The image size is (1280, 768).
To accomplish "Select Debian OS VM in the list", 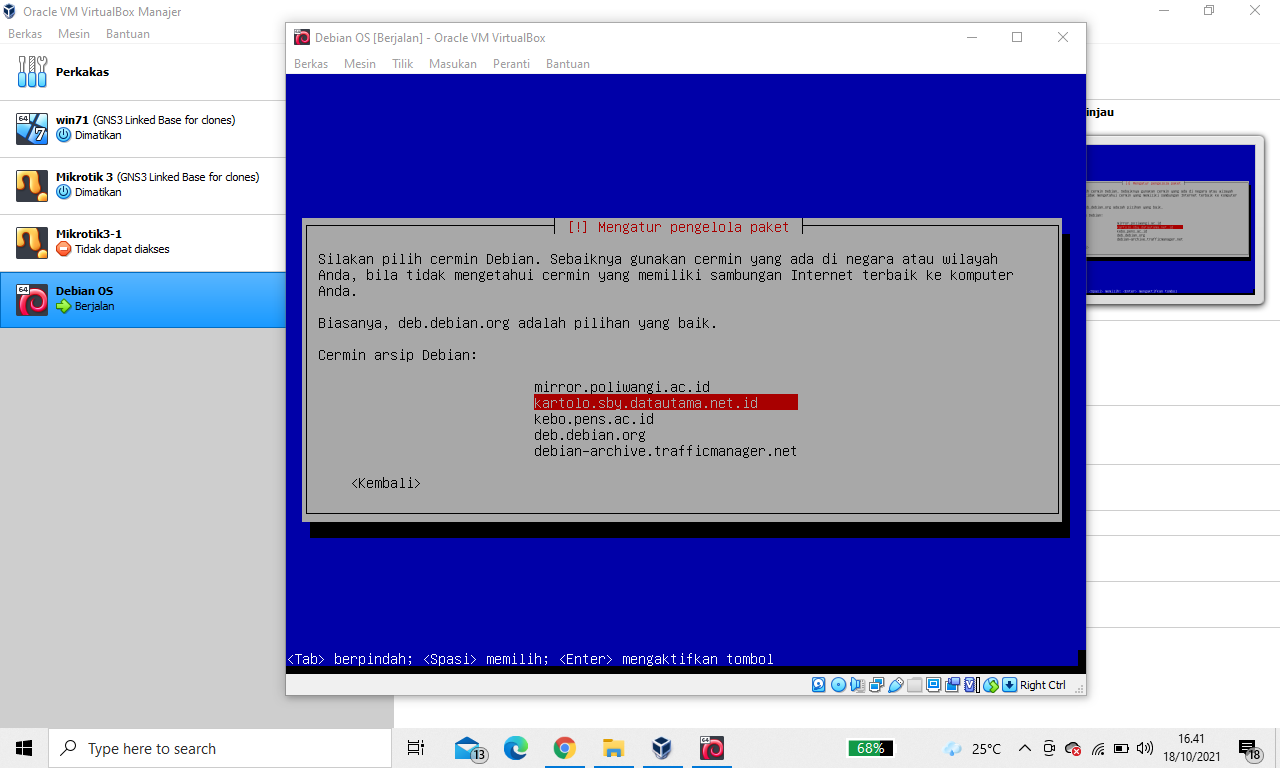I will (x=142, y=299).
